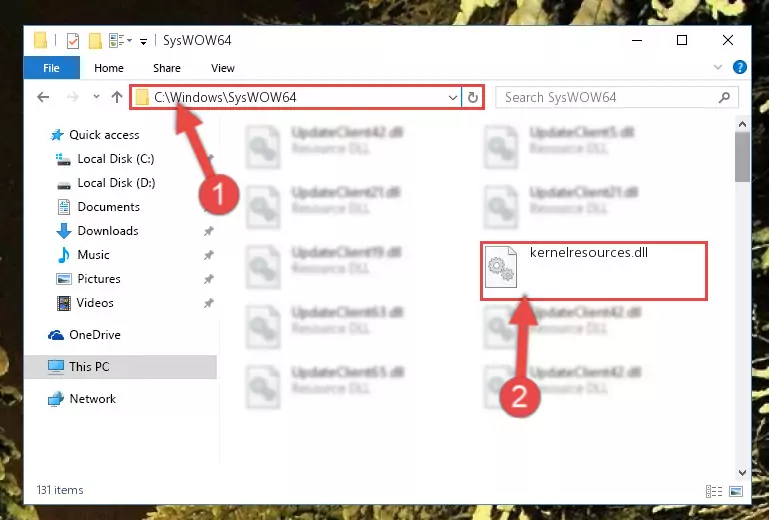Open Local Disk (C:) in sidebar
The height and width of the screenshot is (520, 769).
[116, 158]
